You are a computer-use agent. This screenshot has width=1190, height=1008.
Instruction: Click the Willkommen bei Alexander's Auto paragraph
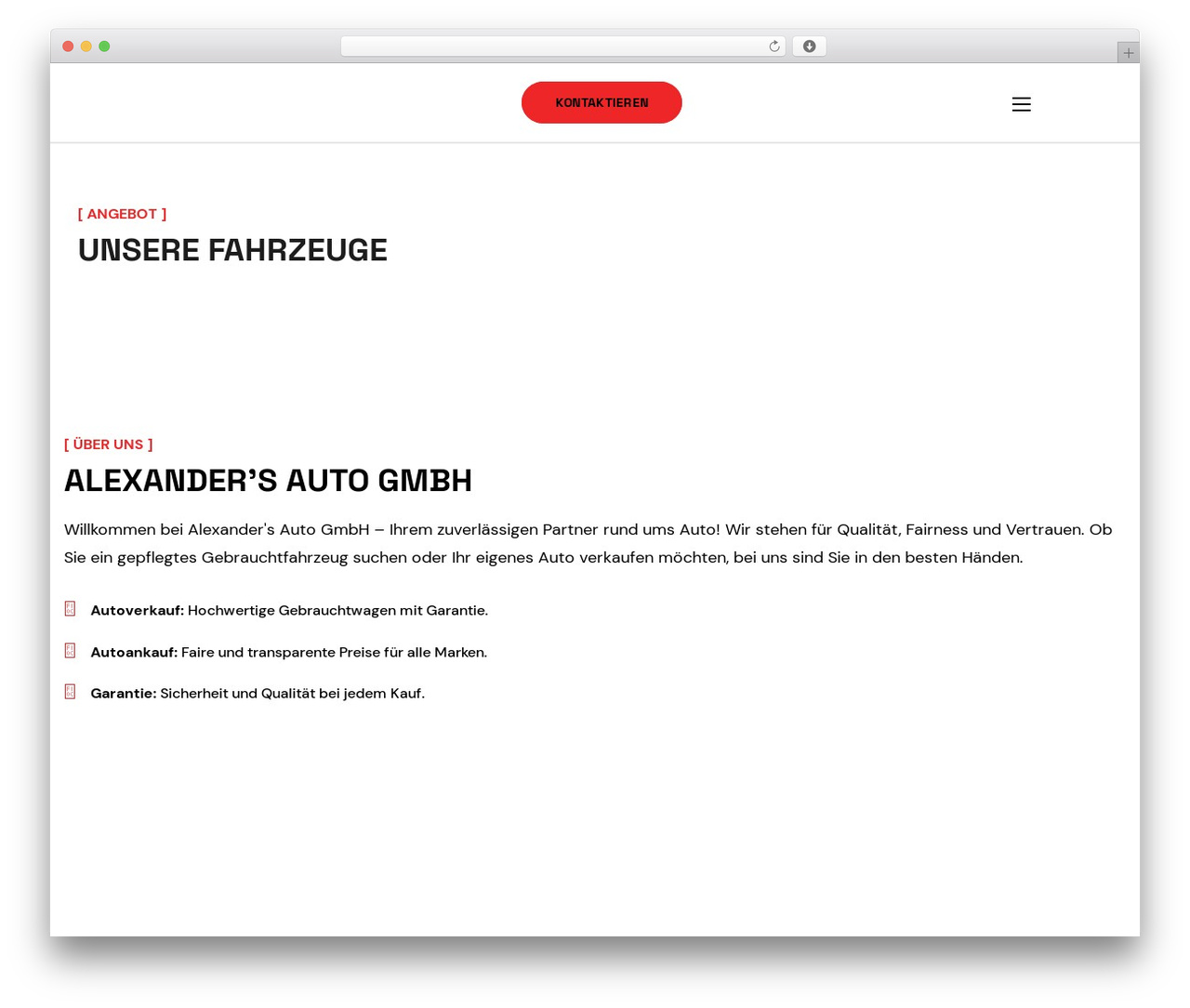click(x=588, y=544)
